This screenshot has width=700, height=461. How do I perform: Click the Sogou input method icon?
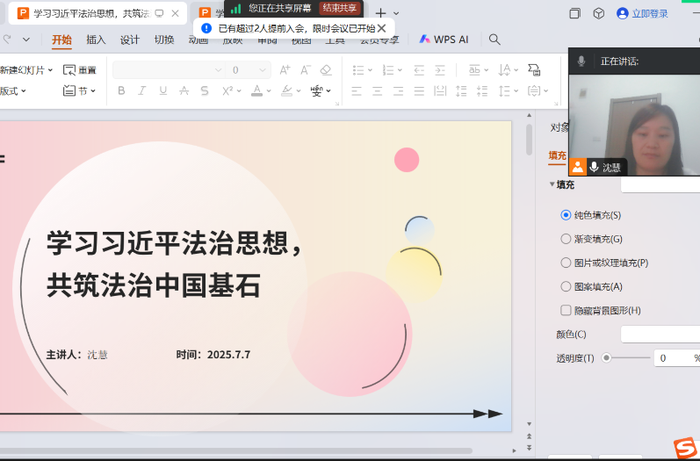coord(683,446)
